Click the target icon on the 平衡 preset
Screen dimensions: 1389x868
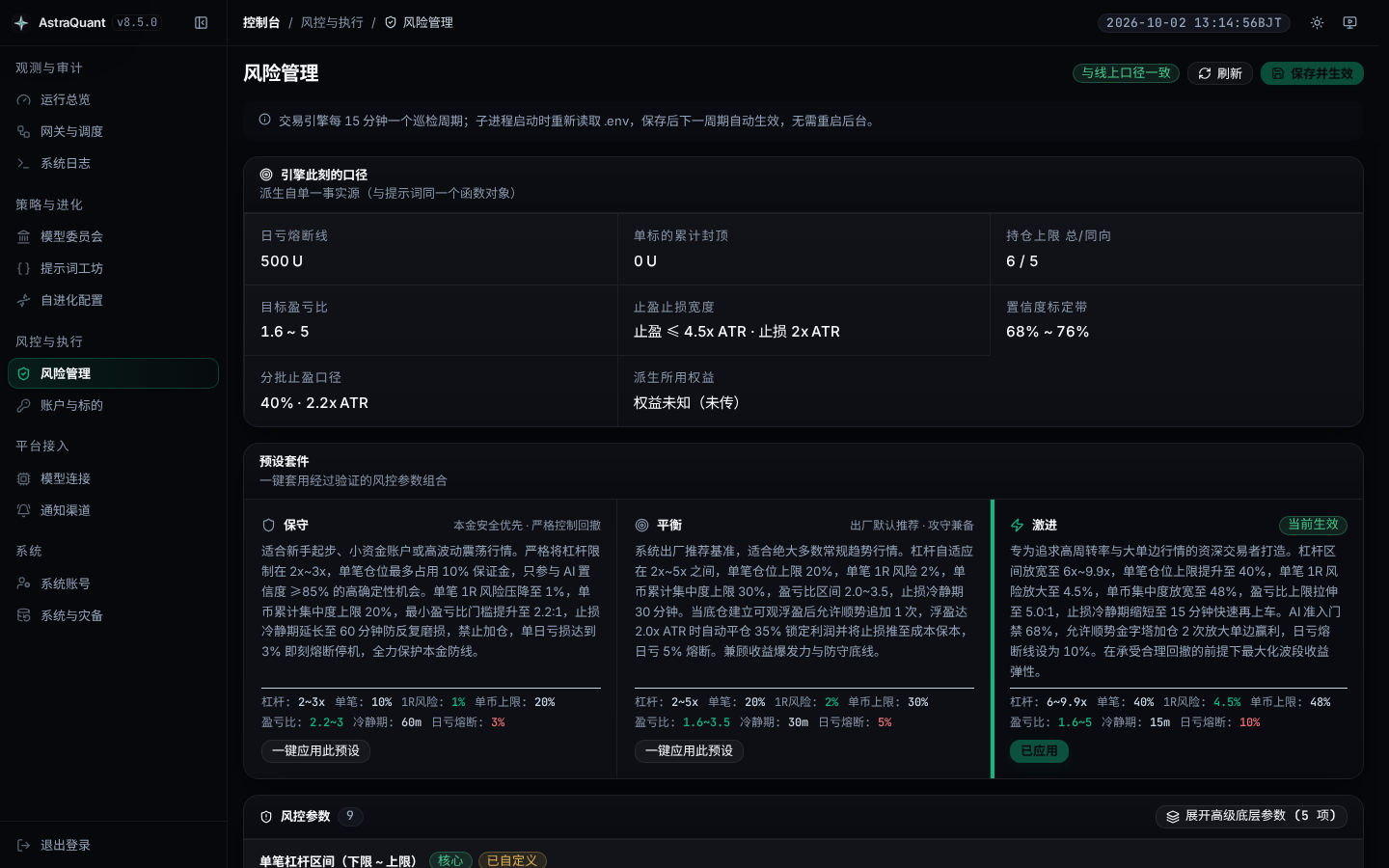click(641, 526)
